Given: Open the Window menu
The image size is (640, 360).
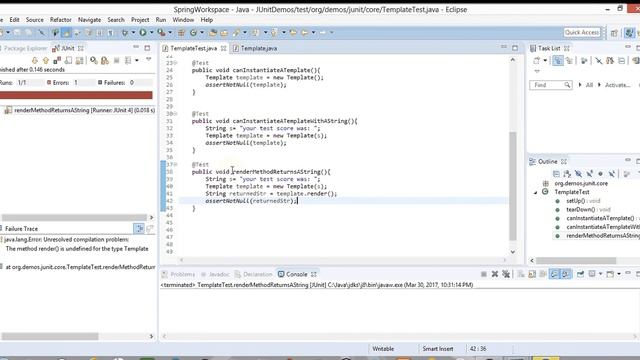Looking at the screenshot, I should click(183, 20).
